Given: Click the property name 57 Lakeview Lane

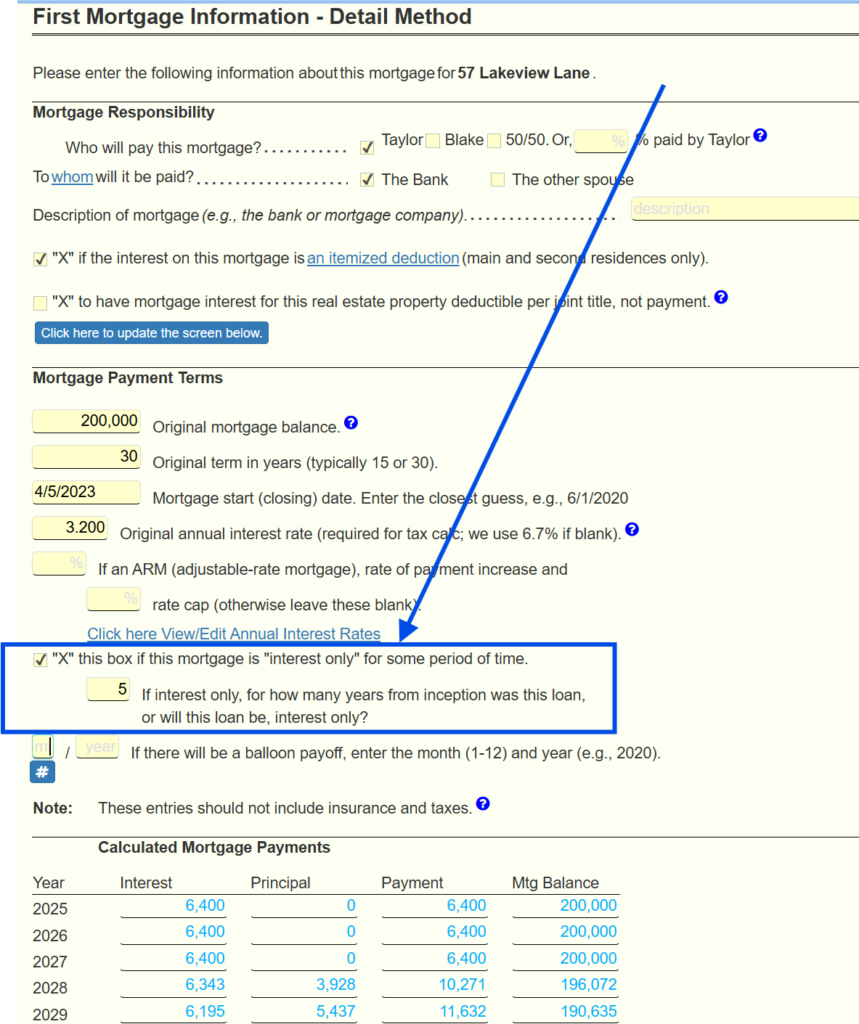Looking at the screenshot, I should tap(524, 73).
